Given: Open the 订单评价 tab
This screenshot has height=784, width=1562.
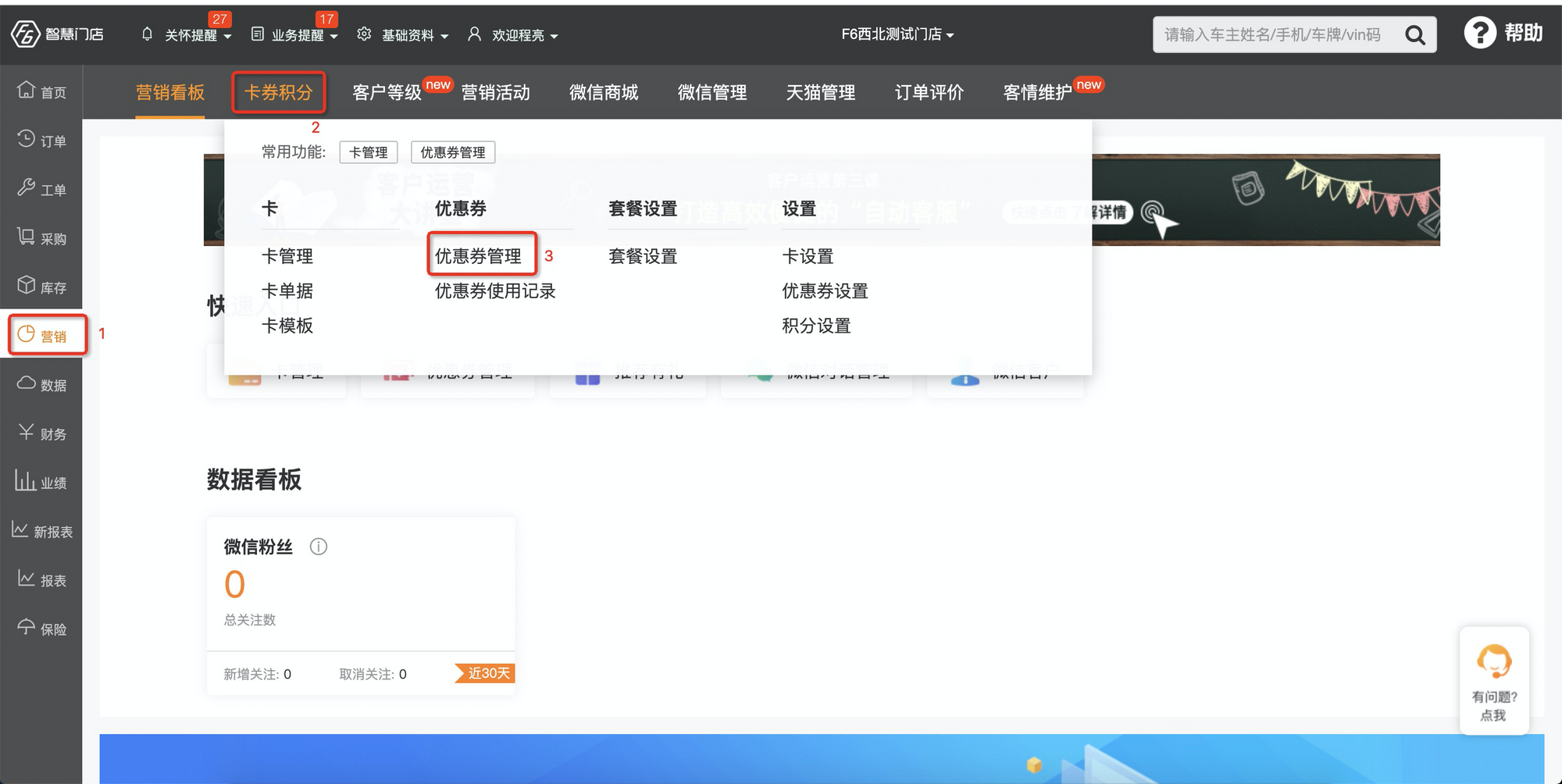Looking at the screenshot, I should [929, 92].
